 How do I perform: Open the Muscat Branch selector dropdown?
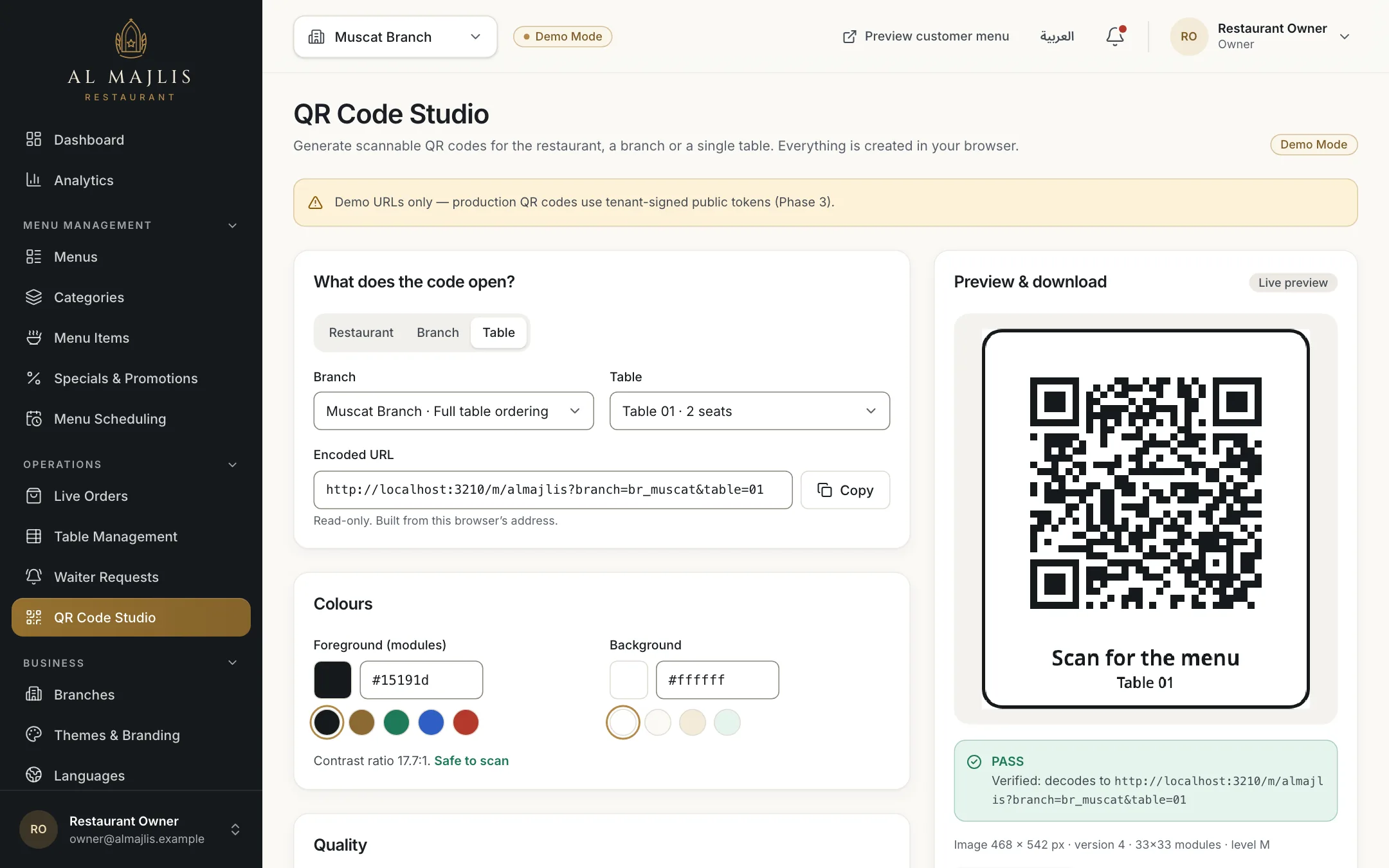tap(395, 37)
